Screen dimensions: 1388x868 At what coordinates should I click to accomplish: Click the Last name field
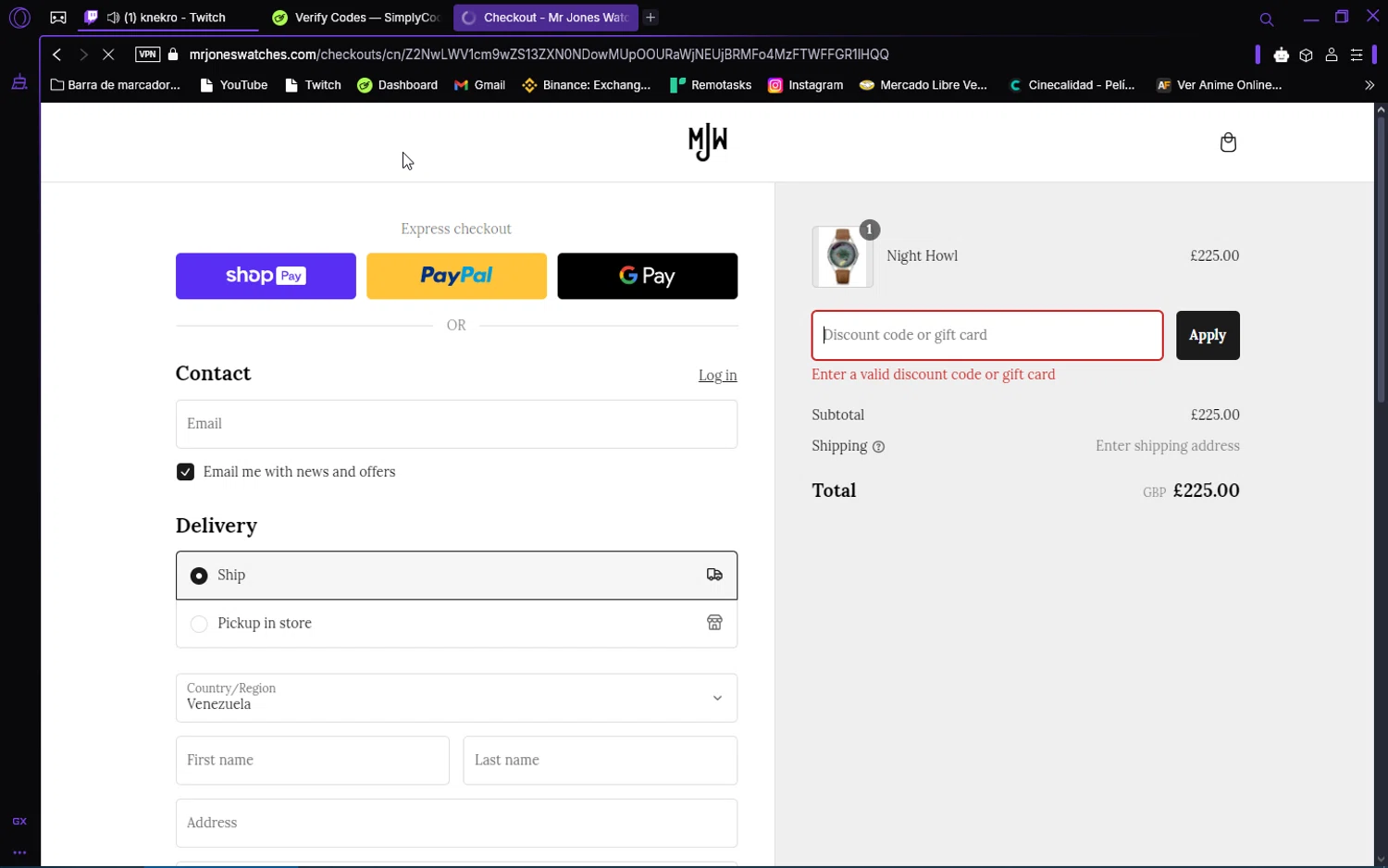click(600, 761)
